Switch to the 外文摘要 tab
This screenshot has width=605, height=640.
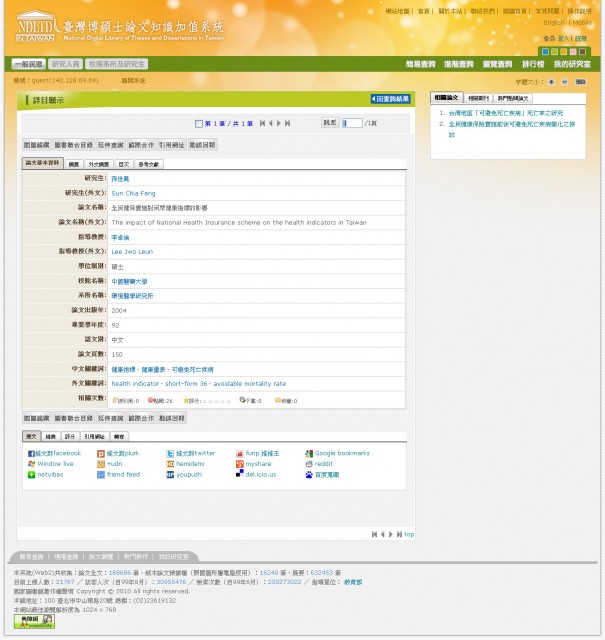[99, 164]
